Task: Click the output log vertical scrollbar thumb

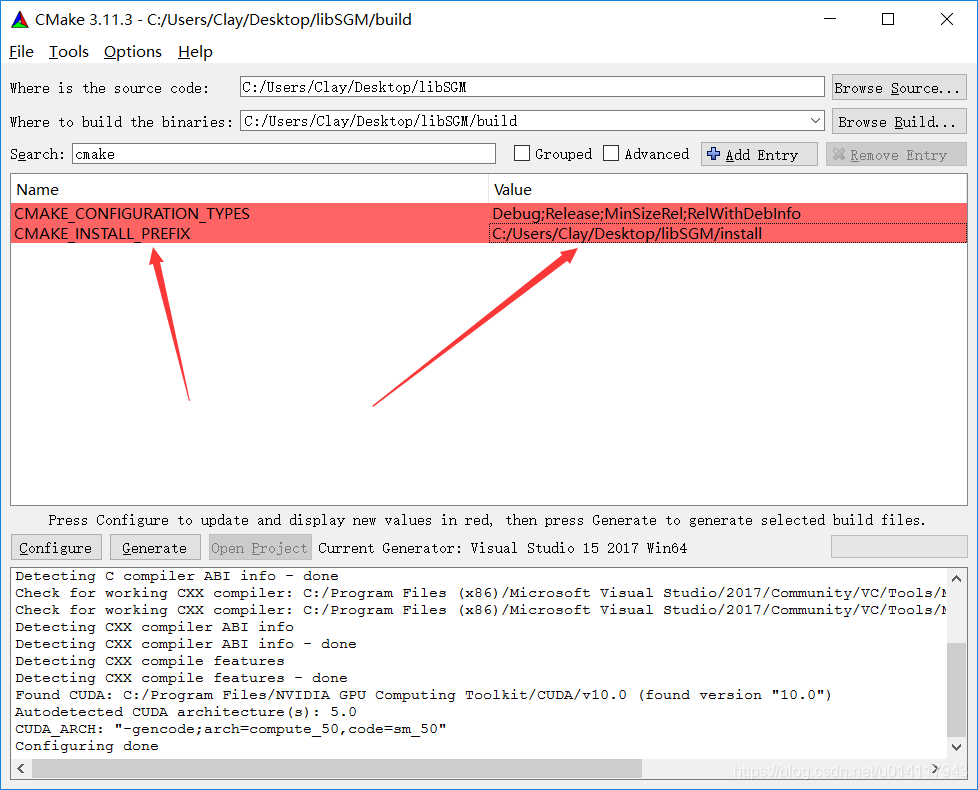Action: click(x=956, y=690)
